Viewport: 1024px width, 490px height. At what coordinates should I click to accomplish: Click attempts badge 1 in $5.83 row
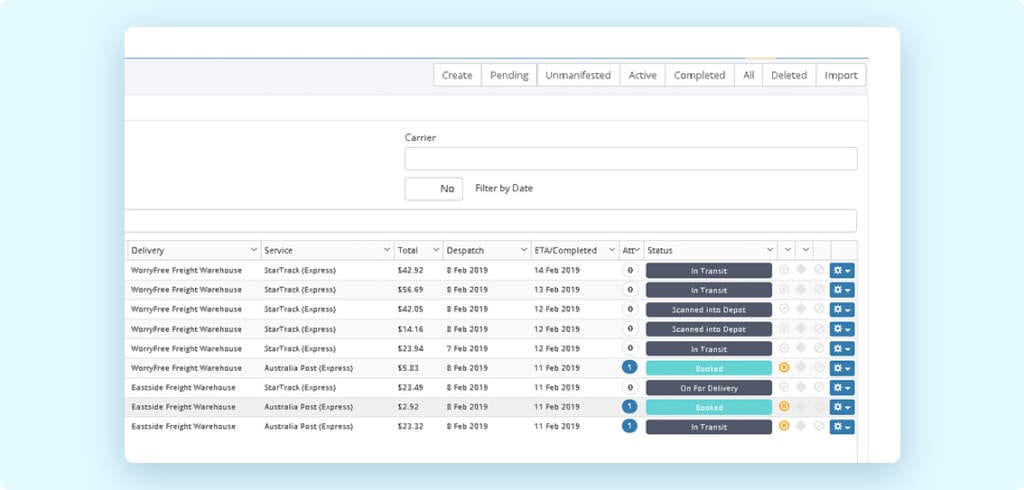coord(630,368)
